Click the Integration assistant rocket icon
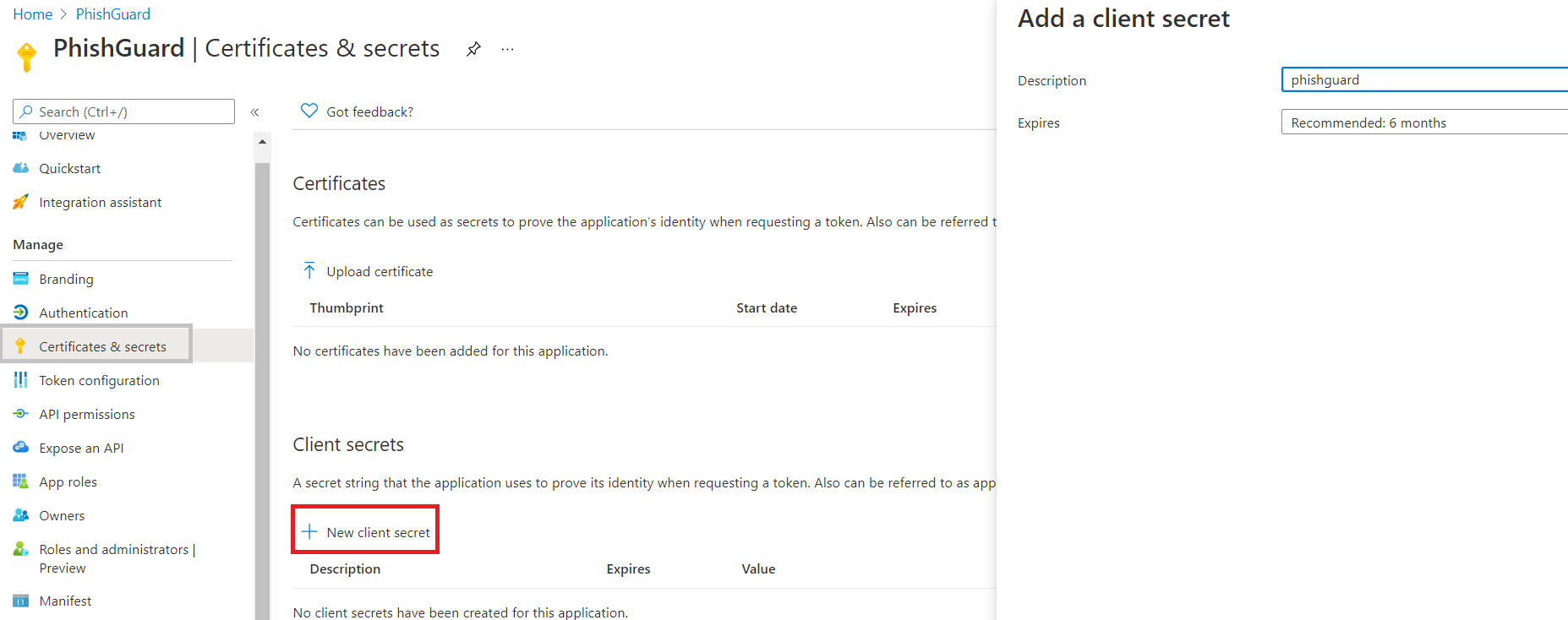 pyautogui.click(x=21, y=202)
